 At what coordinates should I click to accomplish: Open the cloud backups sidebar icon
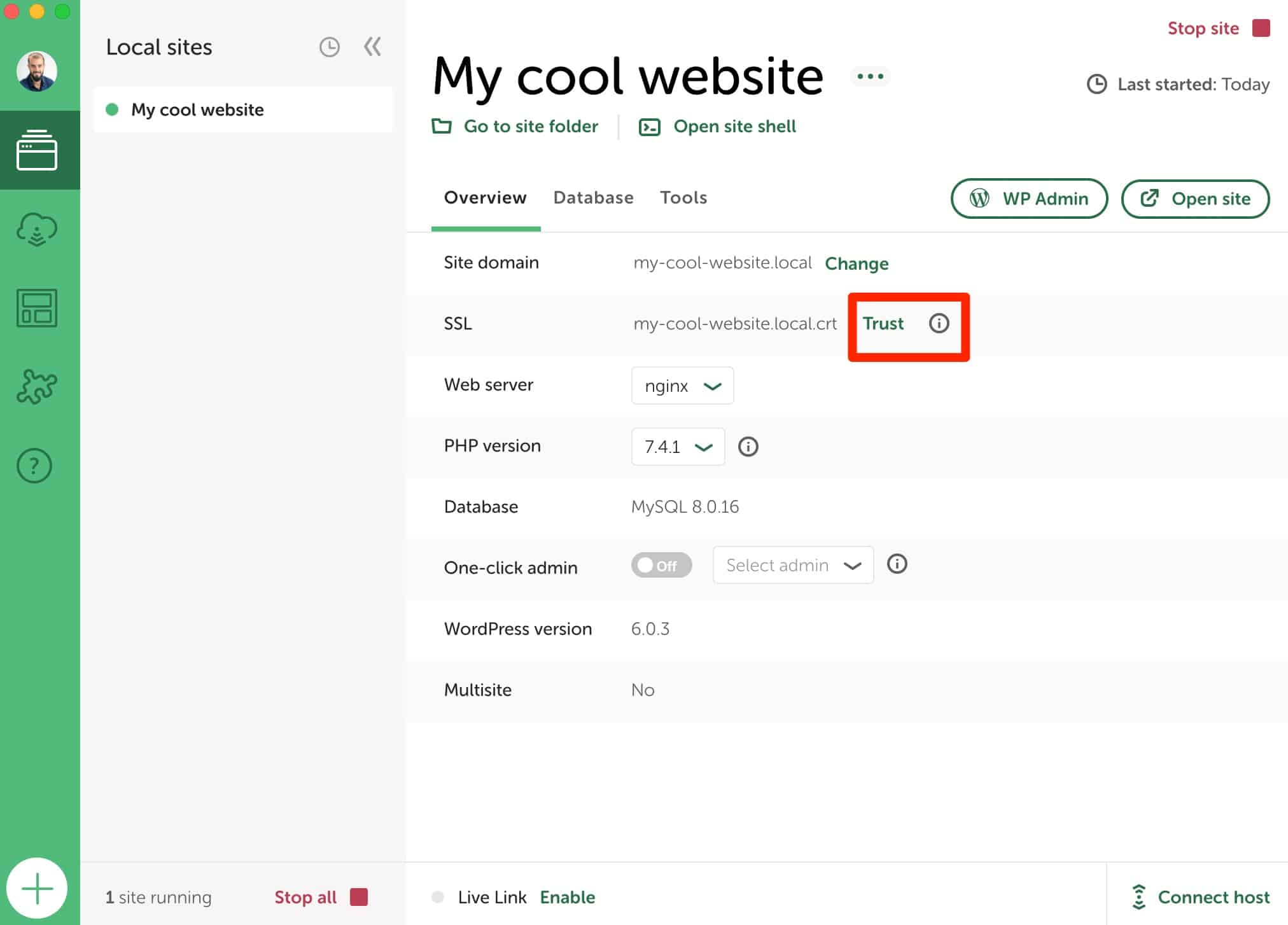[37, 229]
